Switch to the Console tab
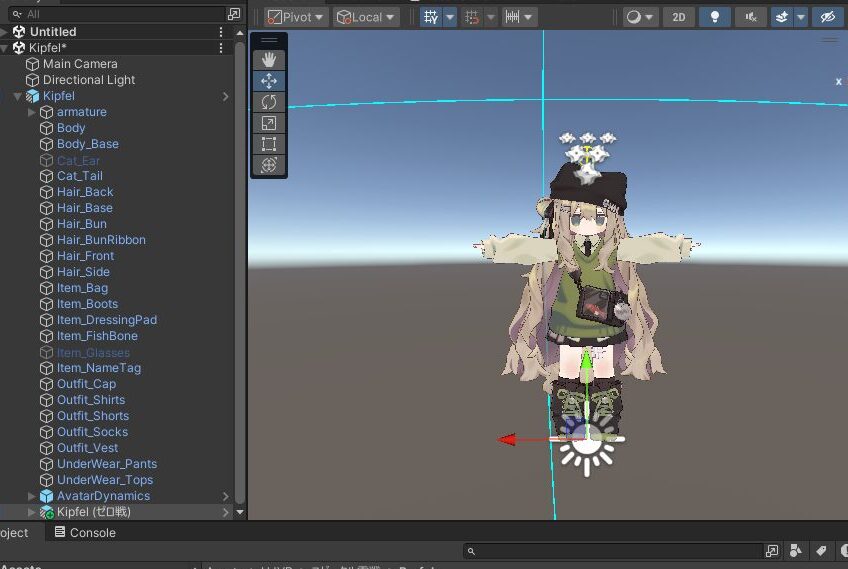 (83, 533)
